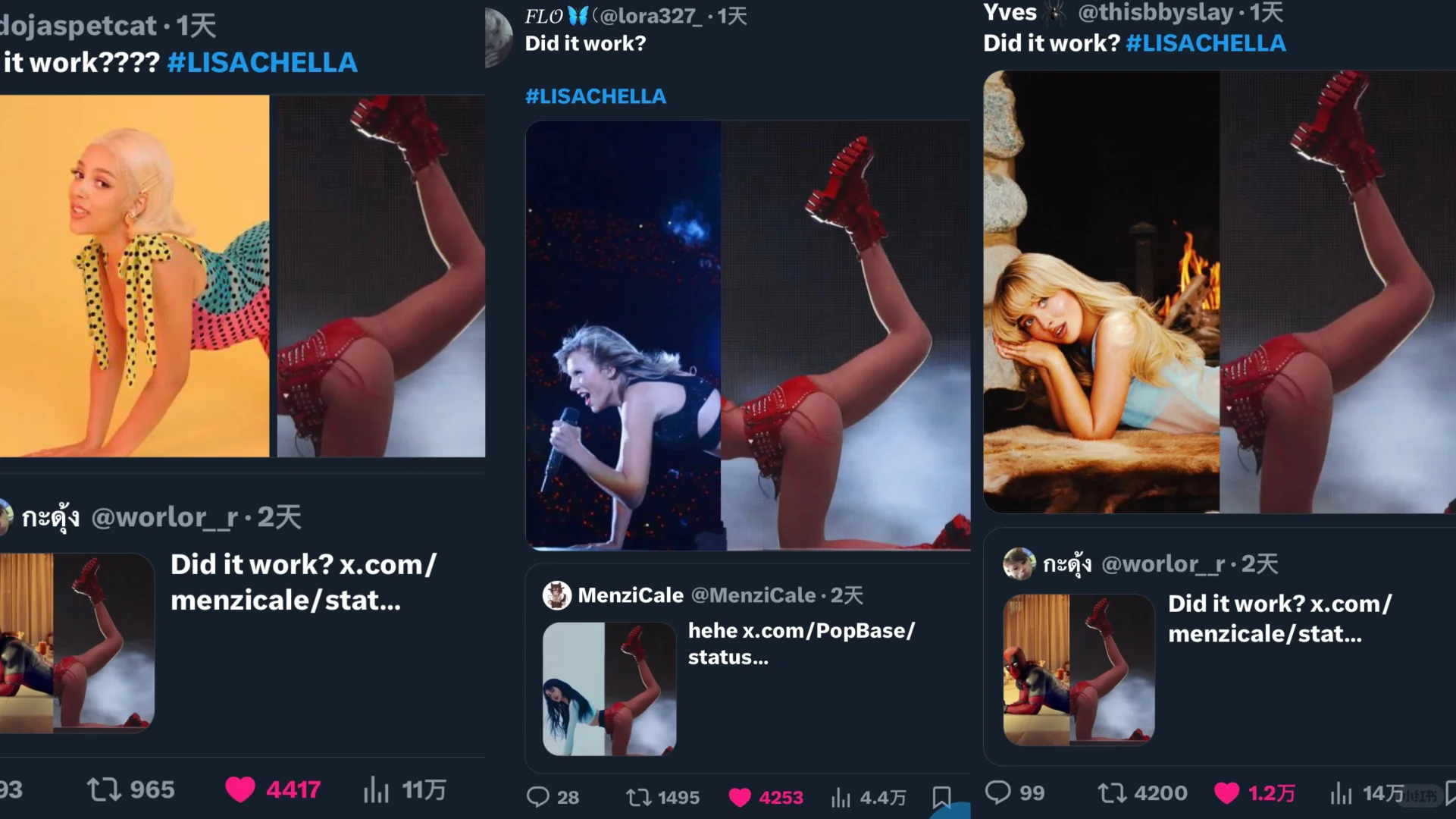Screen dimensions: 1456x819
Task: Toggle the like heart showing 4417
Action: [x=240, y=789]
